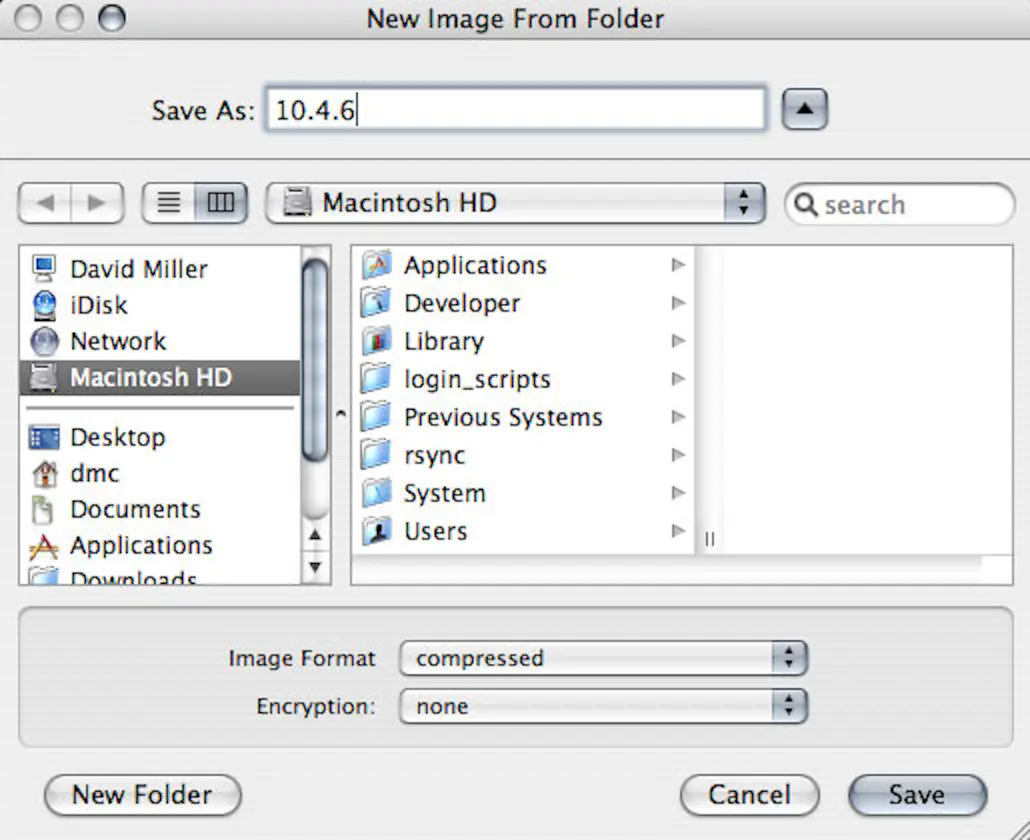Select the Applications item in the sidebar

coord(141,545)
